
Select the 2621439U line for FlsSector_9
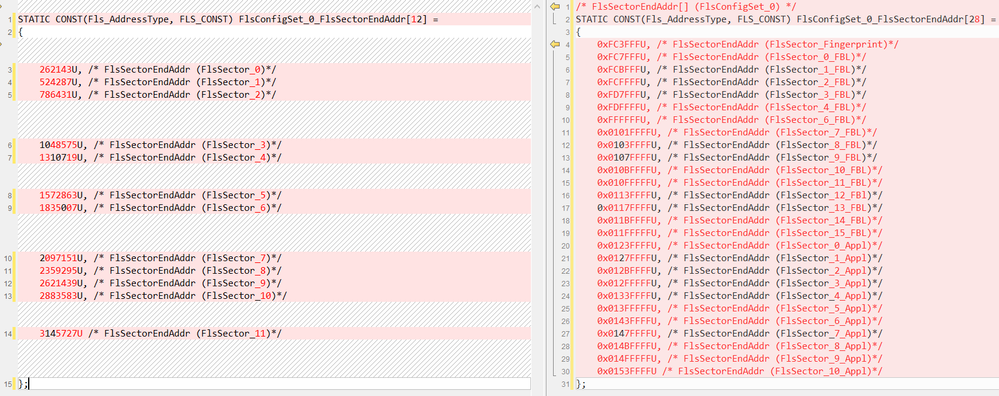click(274, 283)
